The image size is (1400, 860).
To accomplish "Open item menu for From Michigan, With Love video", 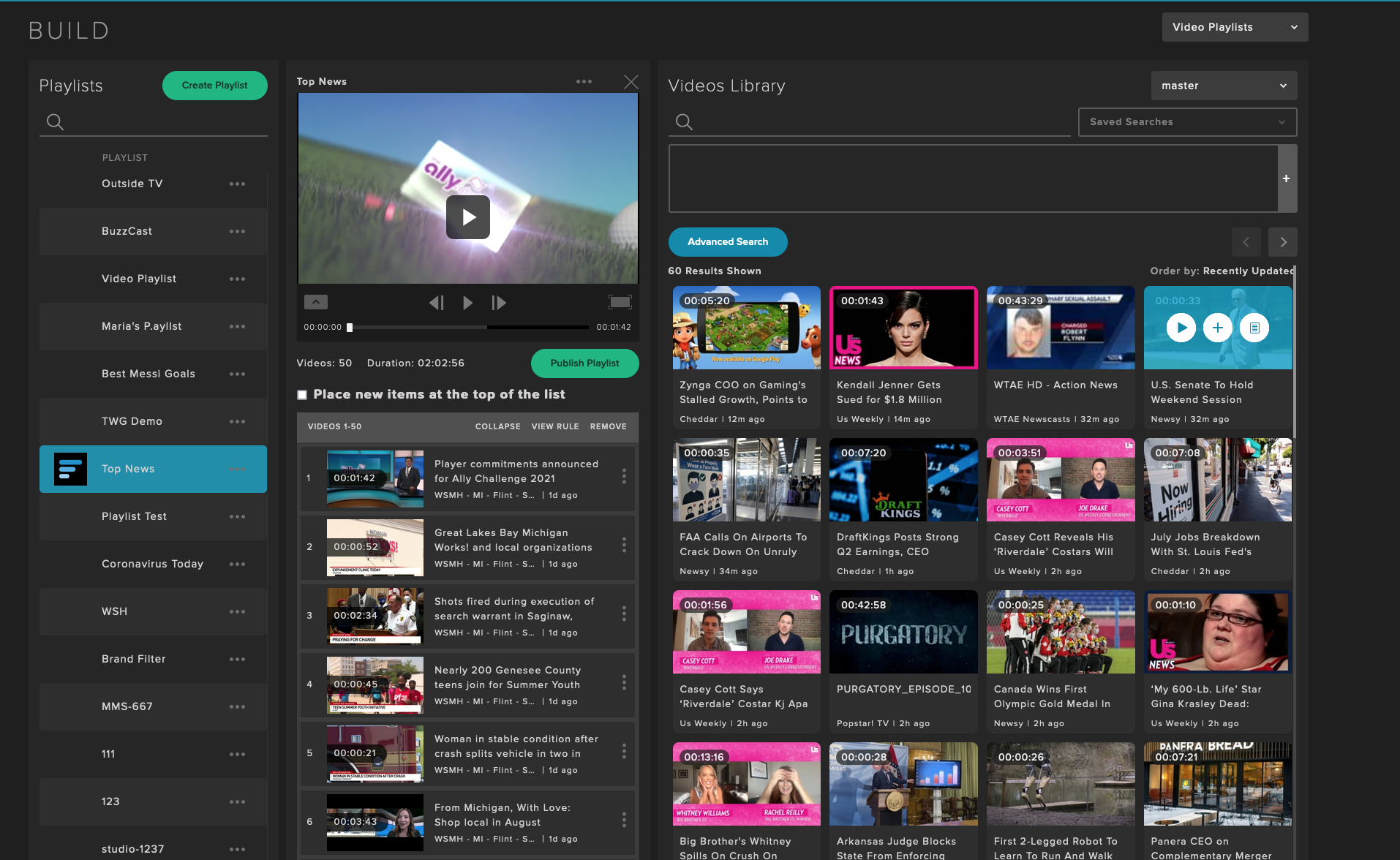I will (624, 821).
